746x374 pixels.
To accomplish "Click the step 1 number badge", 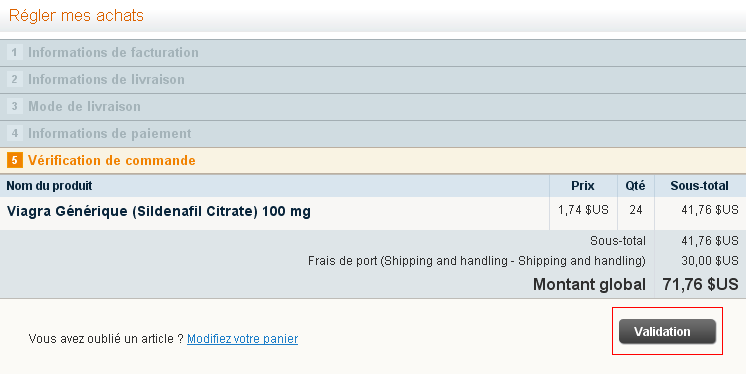I will (15, 52).
